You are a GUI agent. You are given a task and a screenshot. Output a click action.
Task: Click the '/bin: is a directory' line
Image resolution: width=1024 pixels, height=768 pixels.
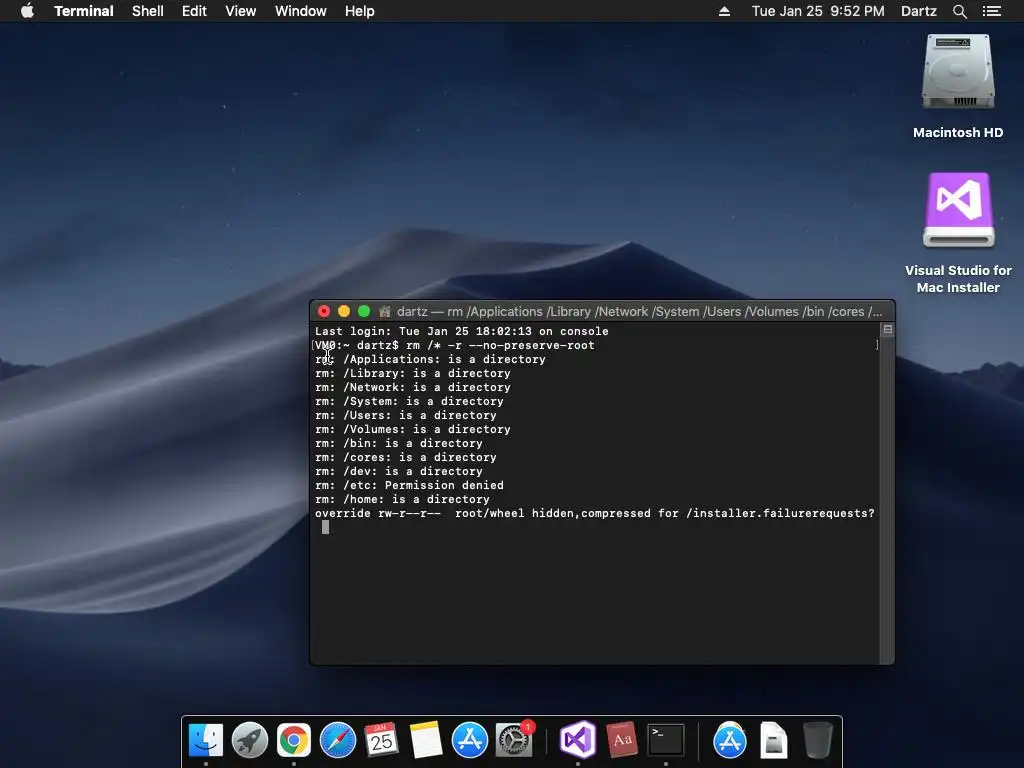[399, 443]
